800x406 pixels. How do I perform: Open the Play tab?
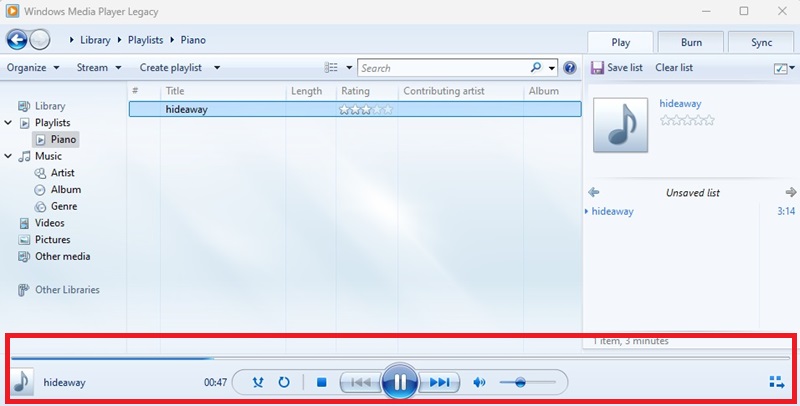(620, 42)
